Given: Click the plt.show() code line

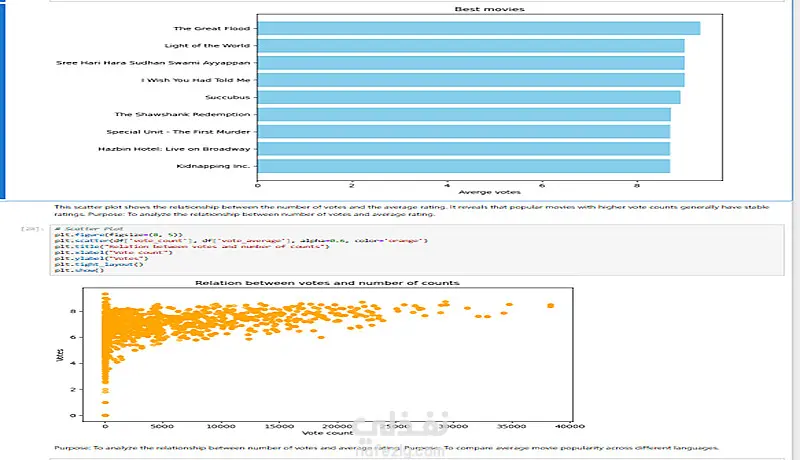Looking at the screenshot, I should (79, 270).
